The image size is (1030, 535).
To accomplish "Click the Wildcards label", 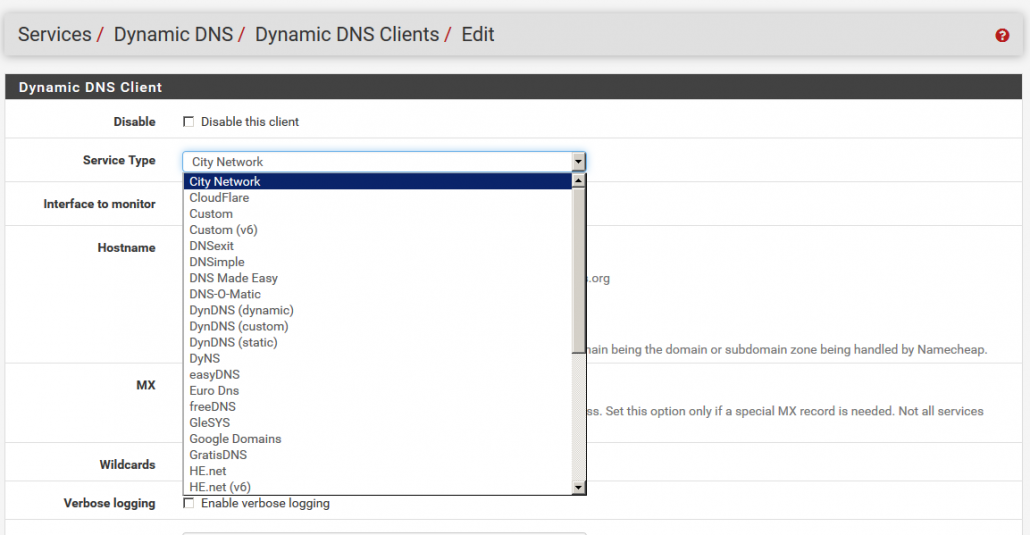I will point(127,465).
